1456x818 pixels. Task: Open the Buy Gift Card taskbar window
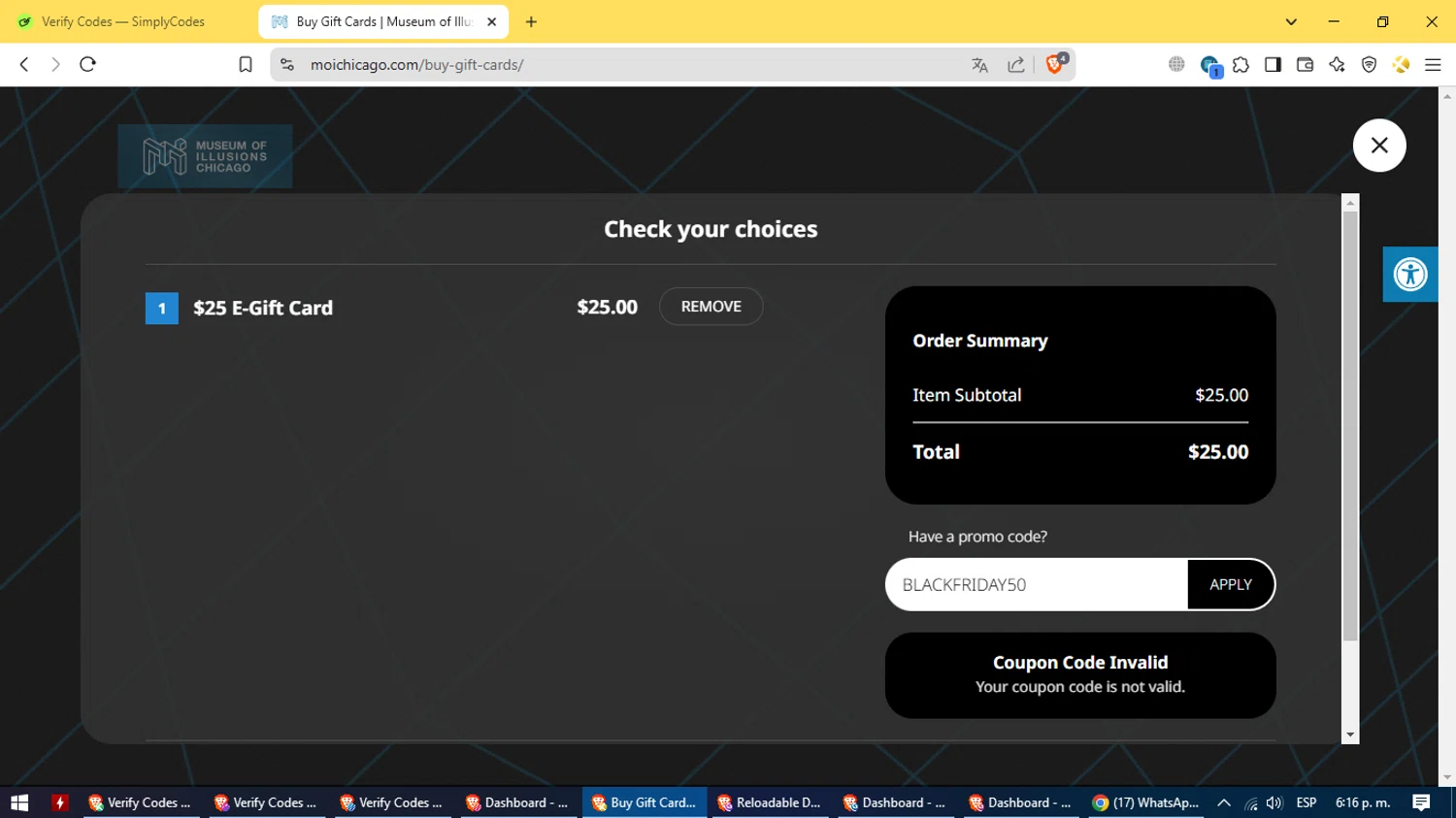[x=645, y=802]
